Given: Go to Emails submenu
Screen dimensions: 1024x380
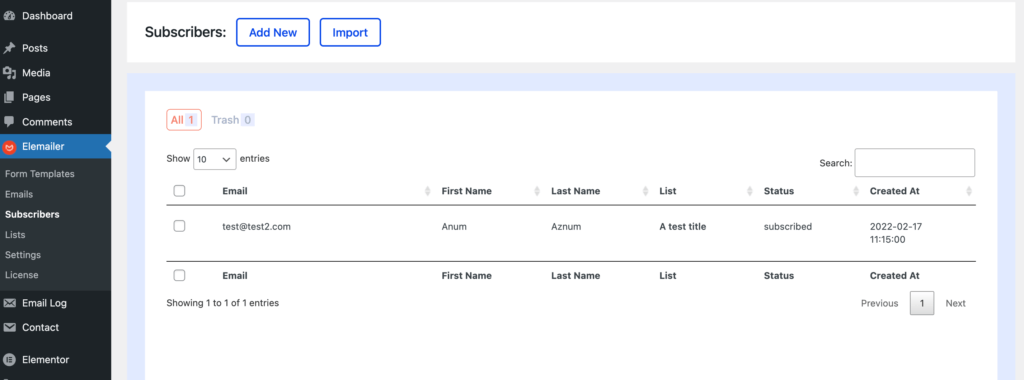Looking at the screenshot, I should coord(19,194).
